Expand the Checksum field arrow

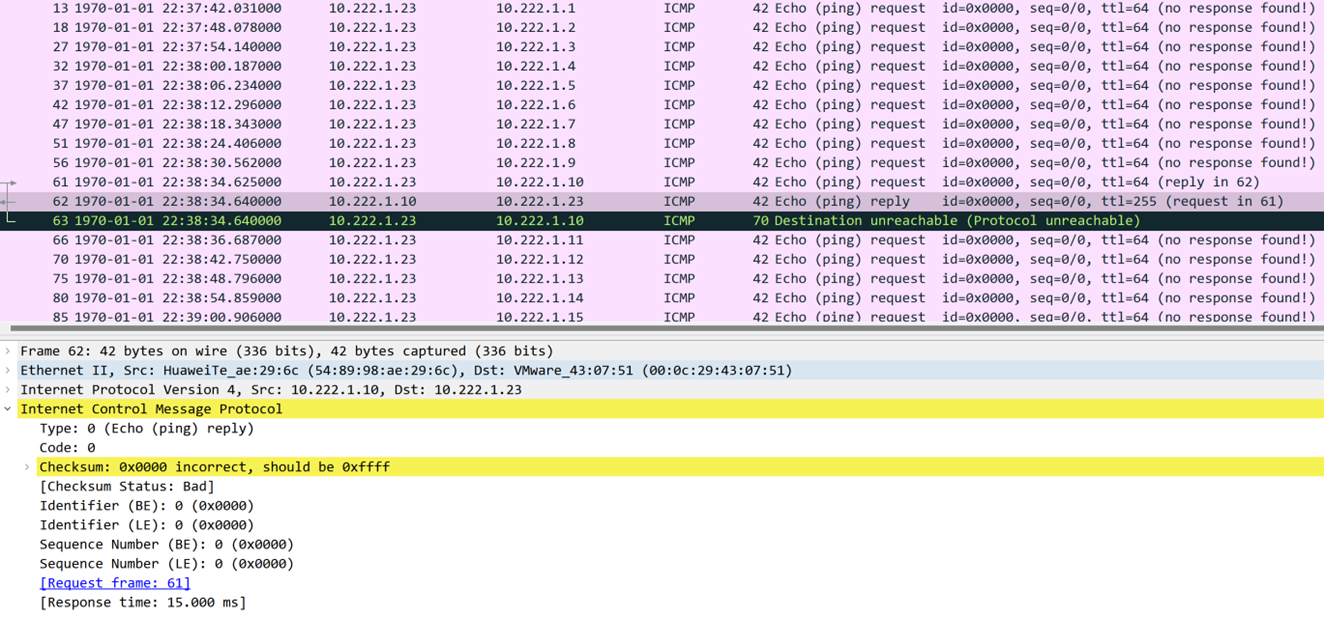[x=28, y=467]
